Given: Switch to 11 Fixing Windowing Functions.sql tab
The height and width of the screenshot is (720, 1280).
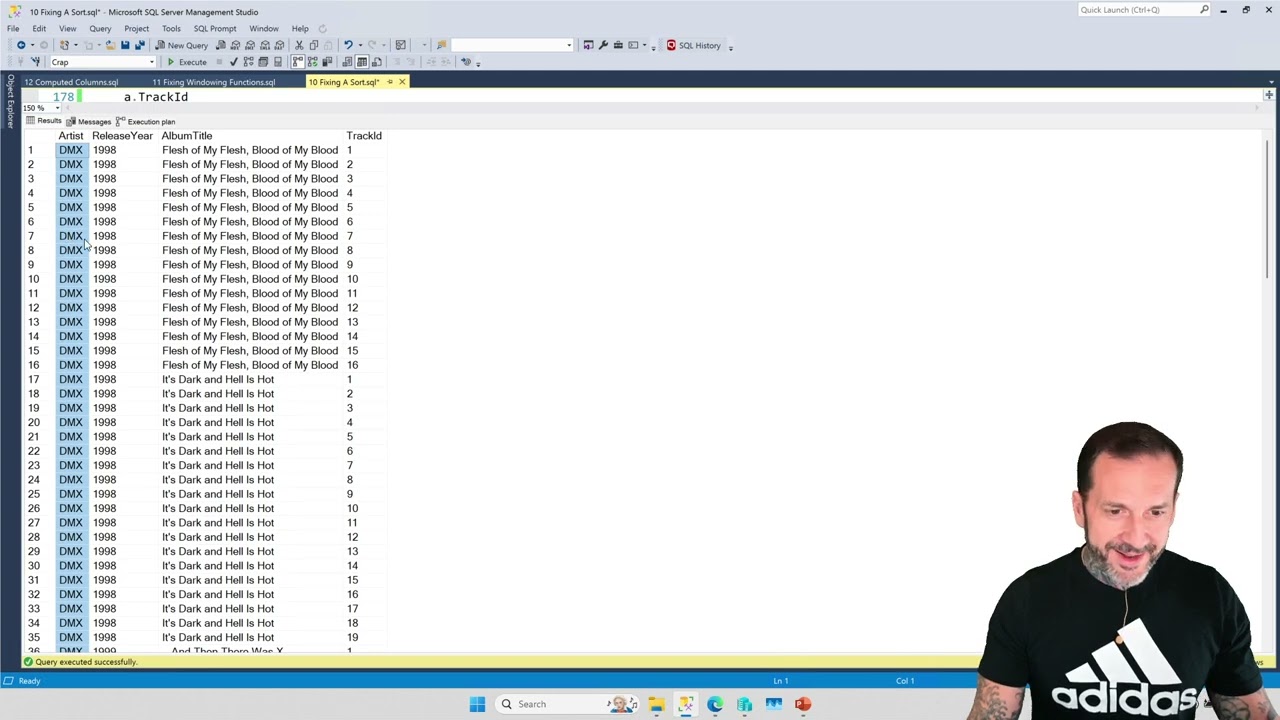Looking at the screenshot, I should pyautogui.click(x=214, y=82).
